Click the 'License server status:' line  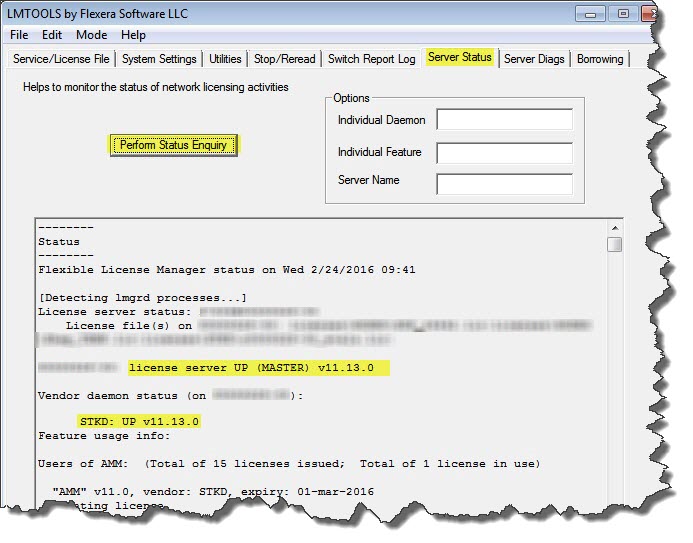coord(114,312)
